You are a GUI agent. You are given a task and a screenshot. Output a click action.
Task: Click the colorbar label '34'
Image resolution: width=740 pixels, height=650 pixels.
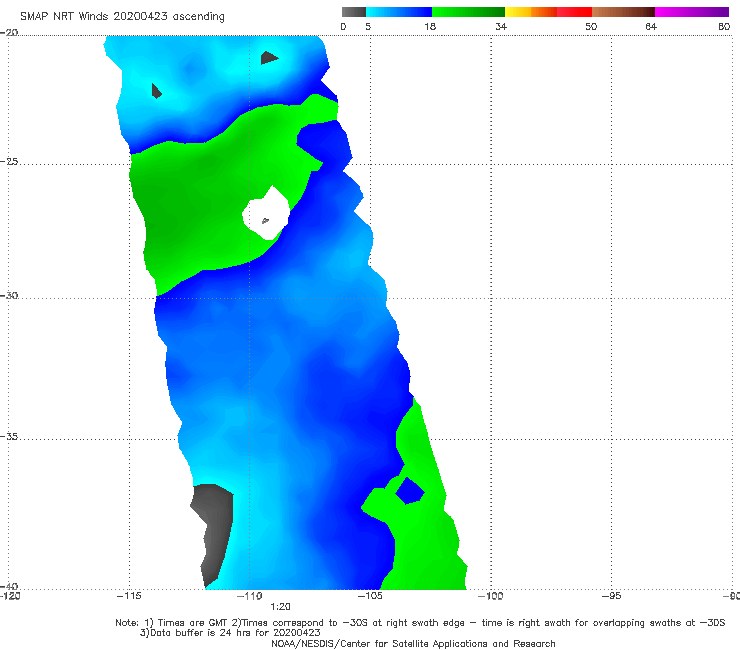(501, 26)
